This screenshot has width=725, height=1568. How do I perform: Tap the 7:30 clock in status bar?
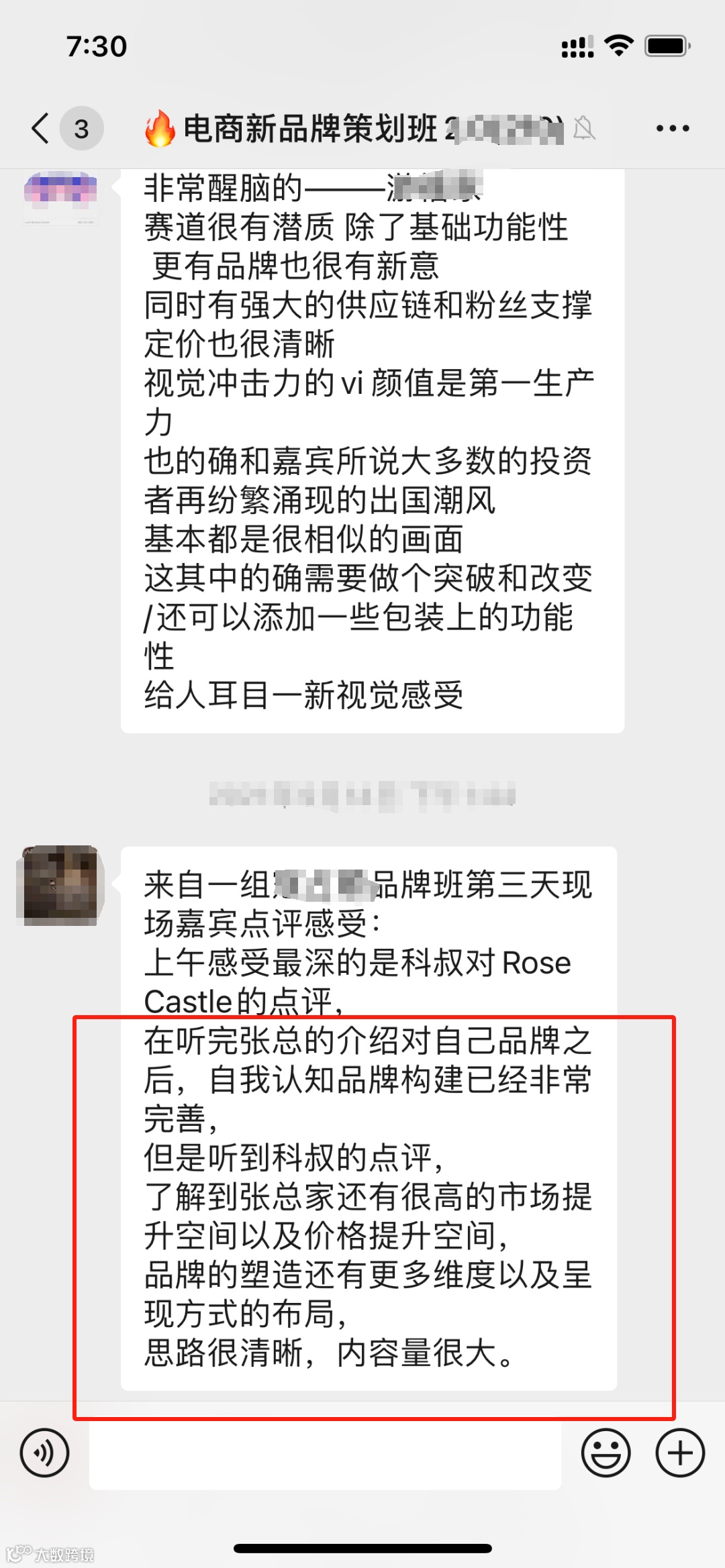(97, 46)
